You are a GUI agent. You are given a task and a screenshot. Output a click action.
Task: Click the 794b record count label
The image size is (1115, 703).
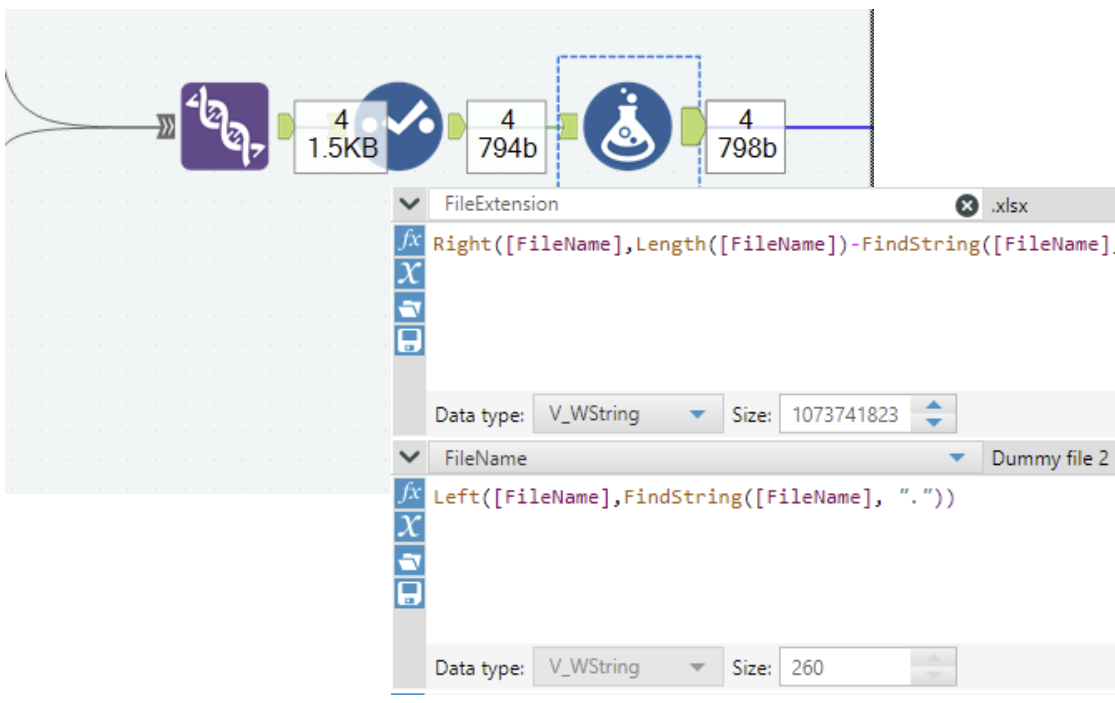point(507,136)
